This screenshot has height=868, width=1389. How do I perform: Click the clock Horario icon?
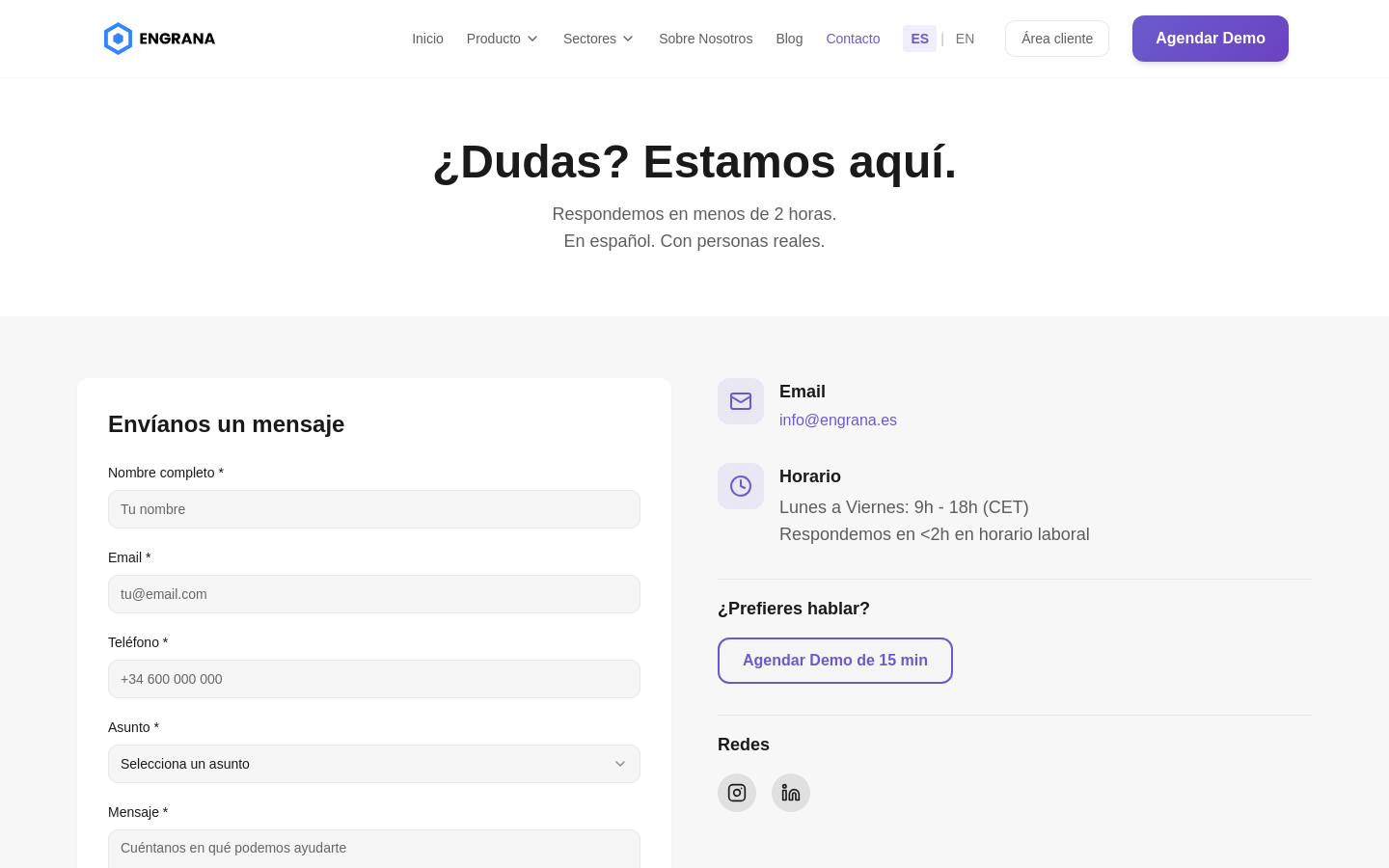pyautogui.click(x=741, y=486)
